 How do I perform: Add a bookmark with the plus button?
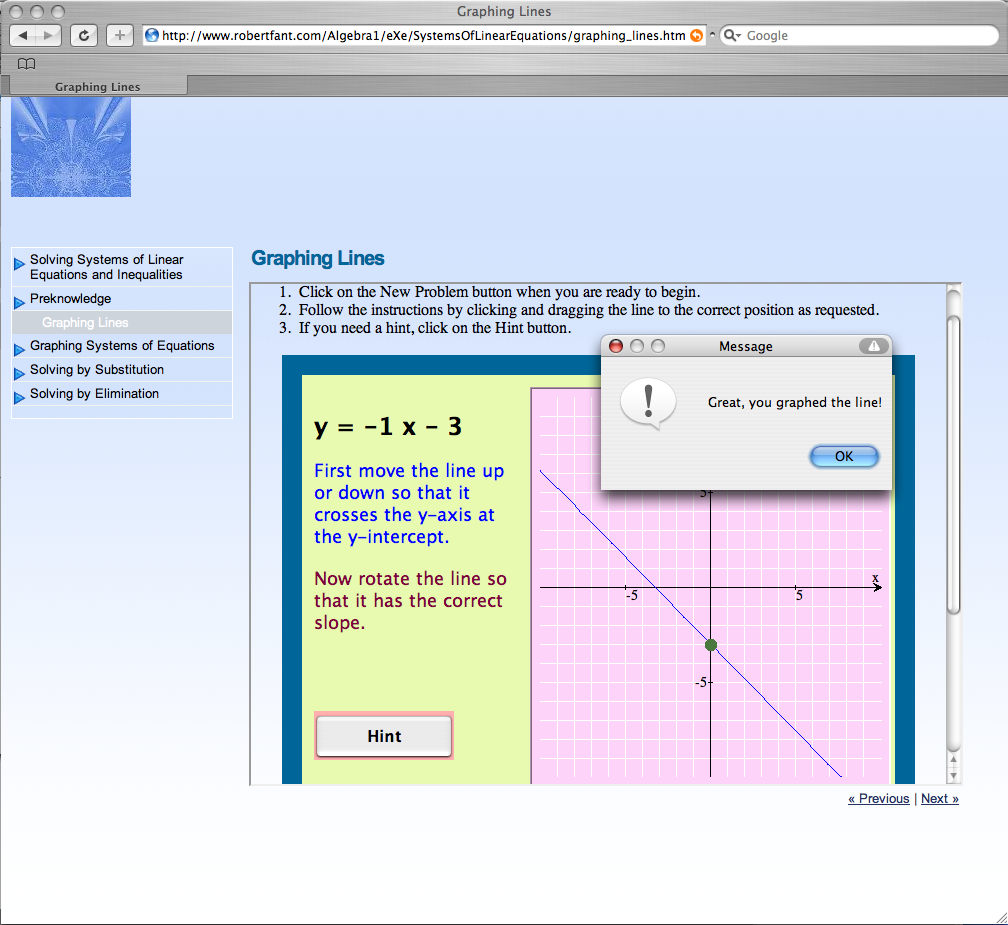(x=120, y=35)
